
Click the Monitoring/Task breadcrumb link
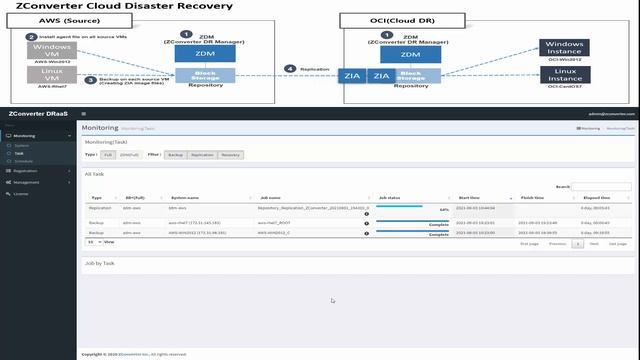[x=620, y=129]
